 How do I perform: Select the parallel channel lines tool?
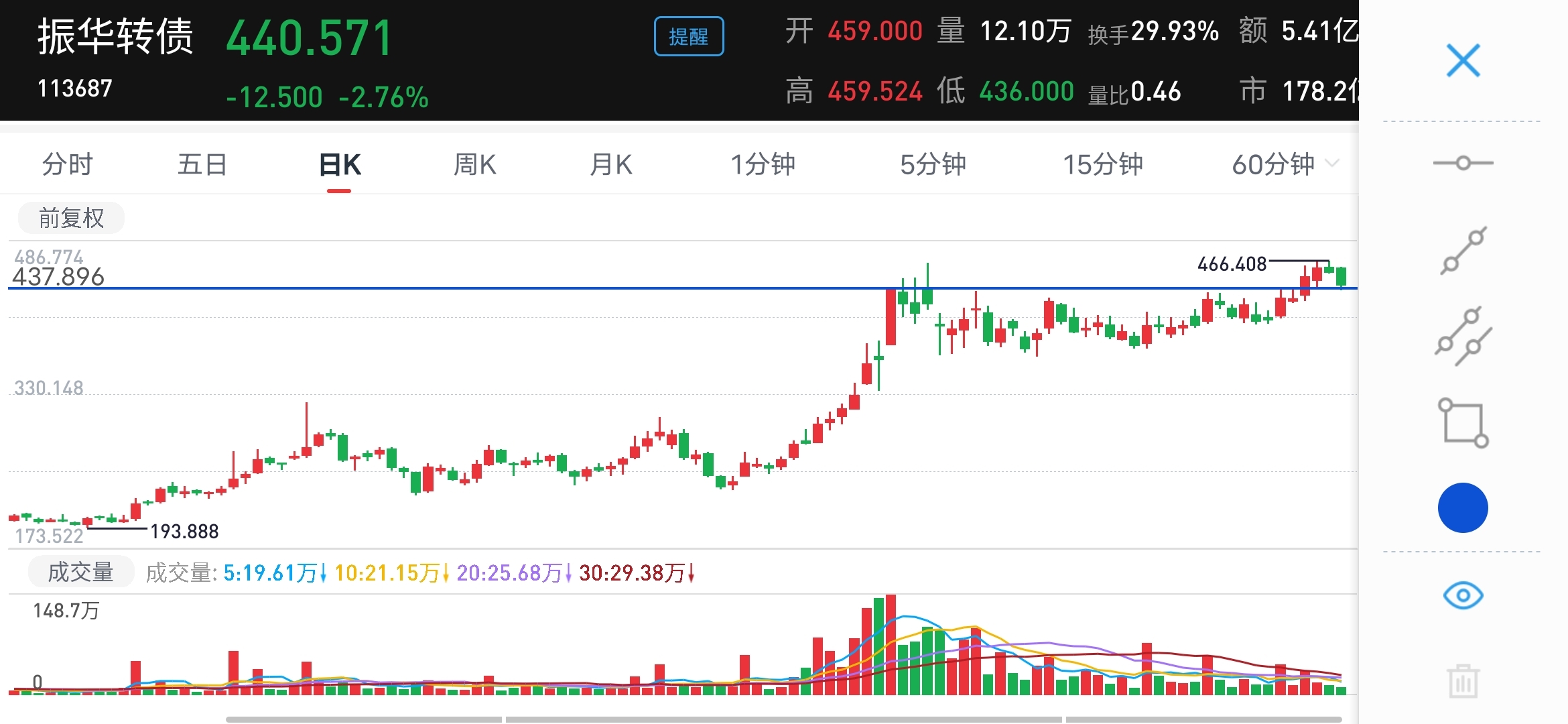tap(1463, 337)
